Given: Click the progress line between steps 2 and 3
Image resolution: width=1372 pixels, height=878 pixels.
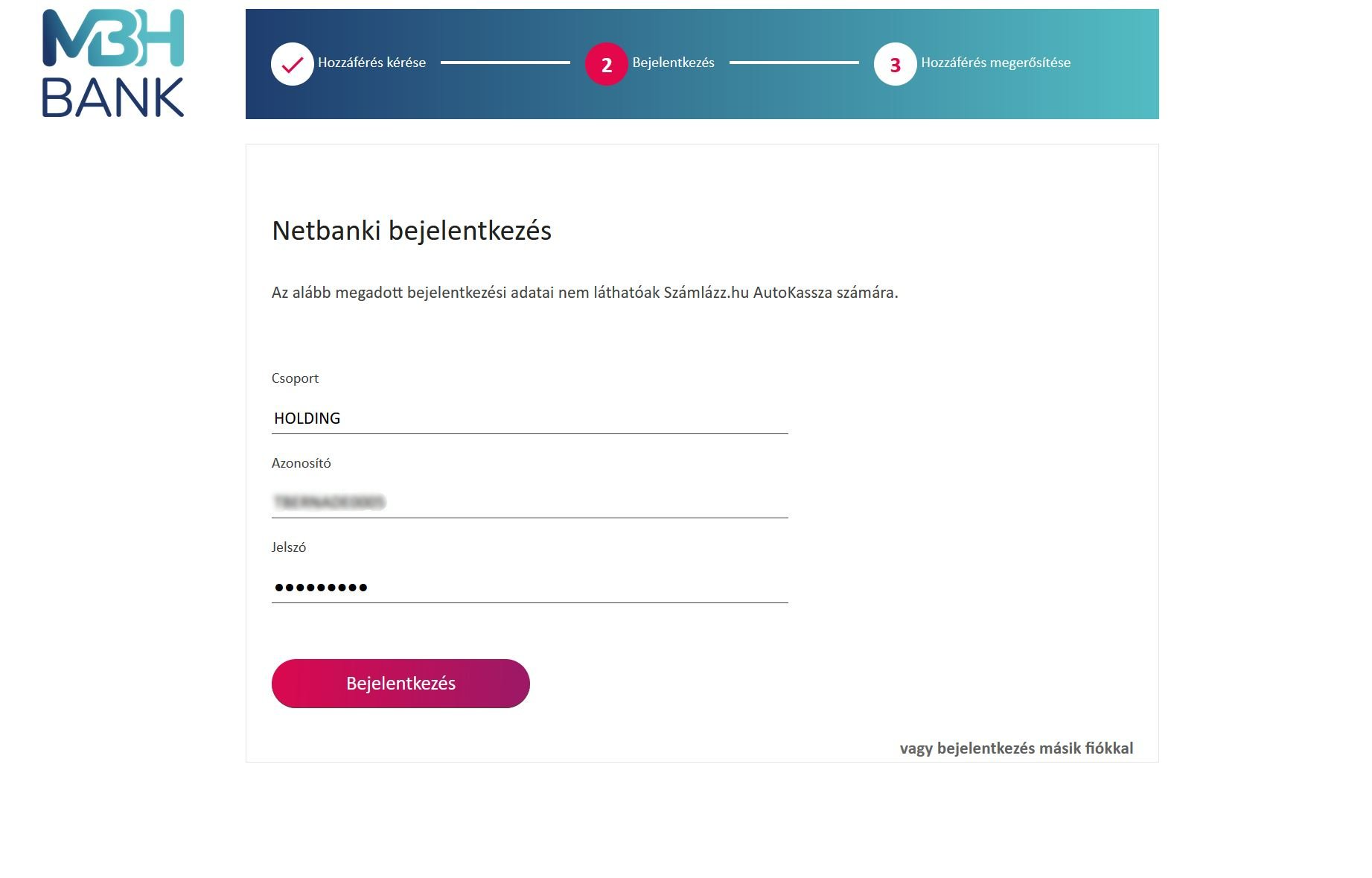Looking at the screenshot, I should click(794, 63).
